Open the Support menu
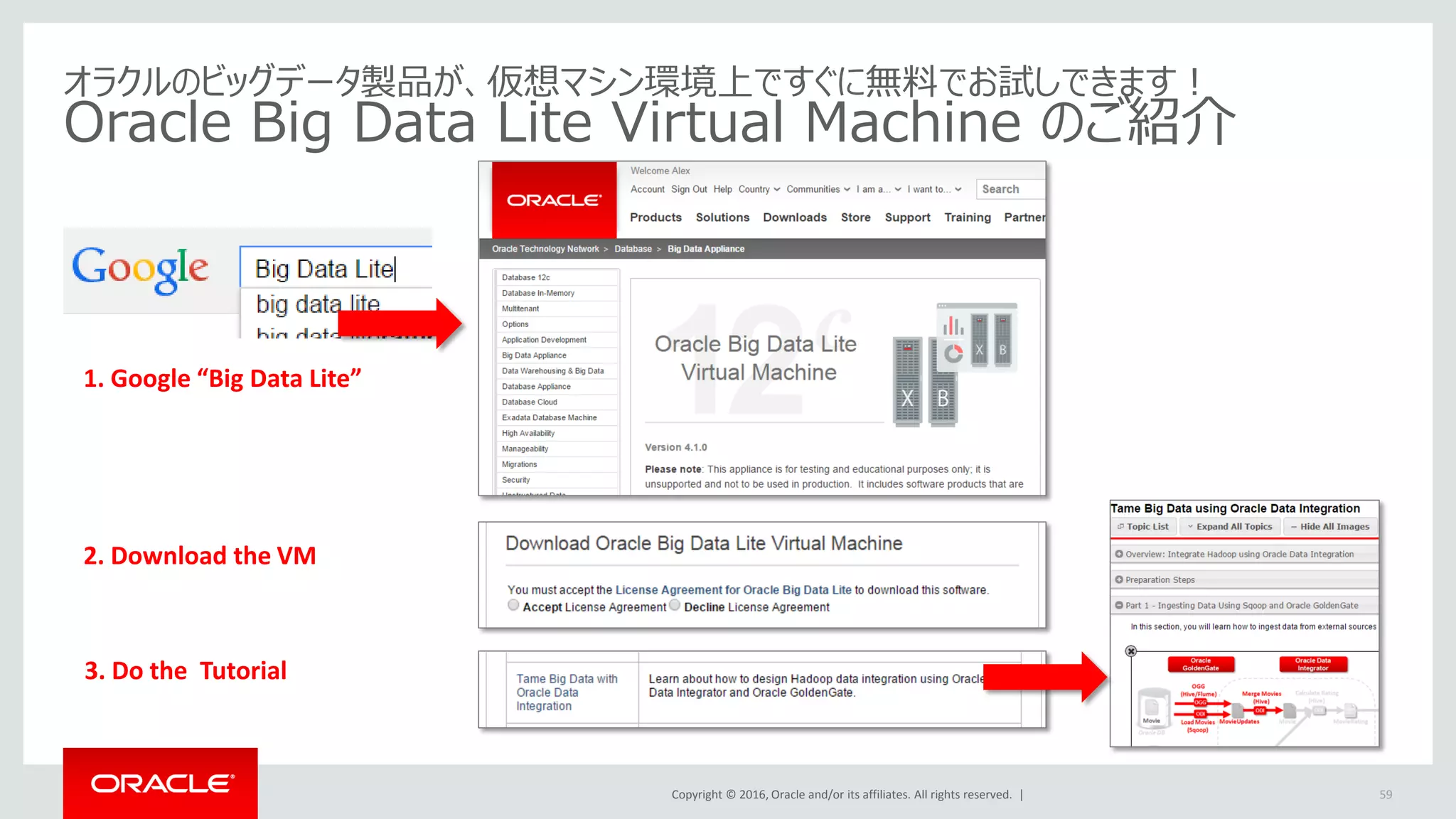This screenshot has height=819, width=1456. tap(907, 218)
